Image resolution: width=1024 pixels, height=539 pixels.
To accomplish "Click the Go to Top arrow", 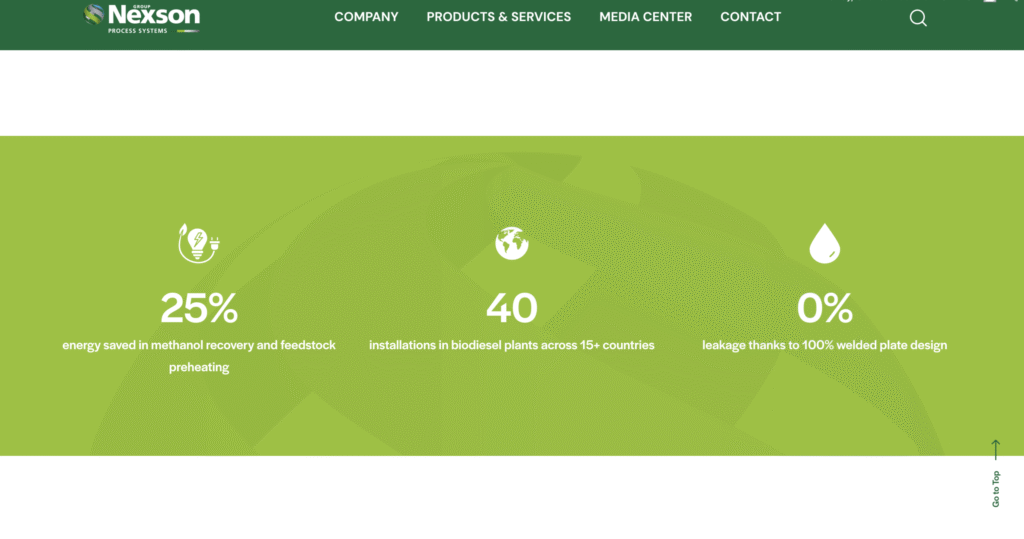I will tap(995, 450).
